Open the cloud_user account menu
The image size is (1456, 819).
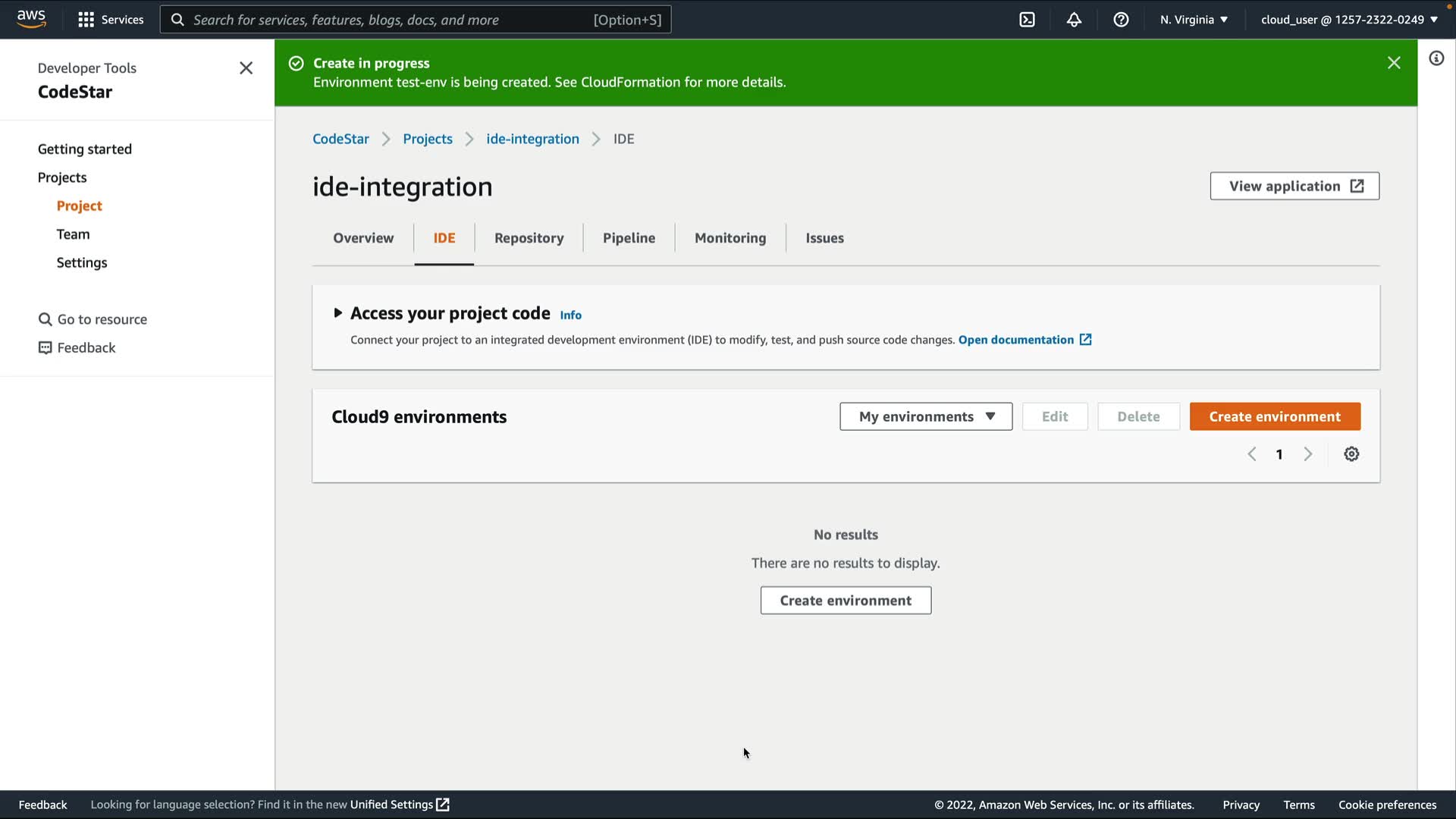pos(1349,20)
